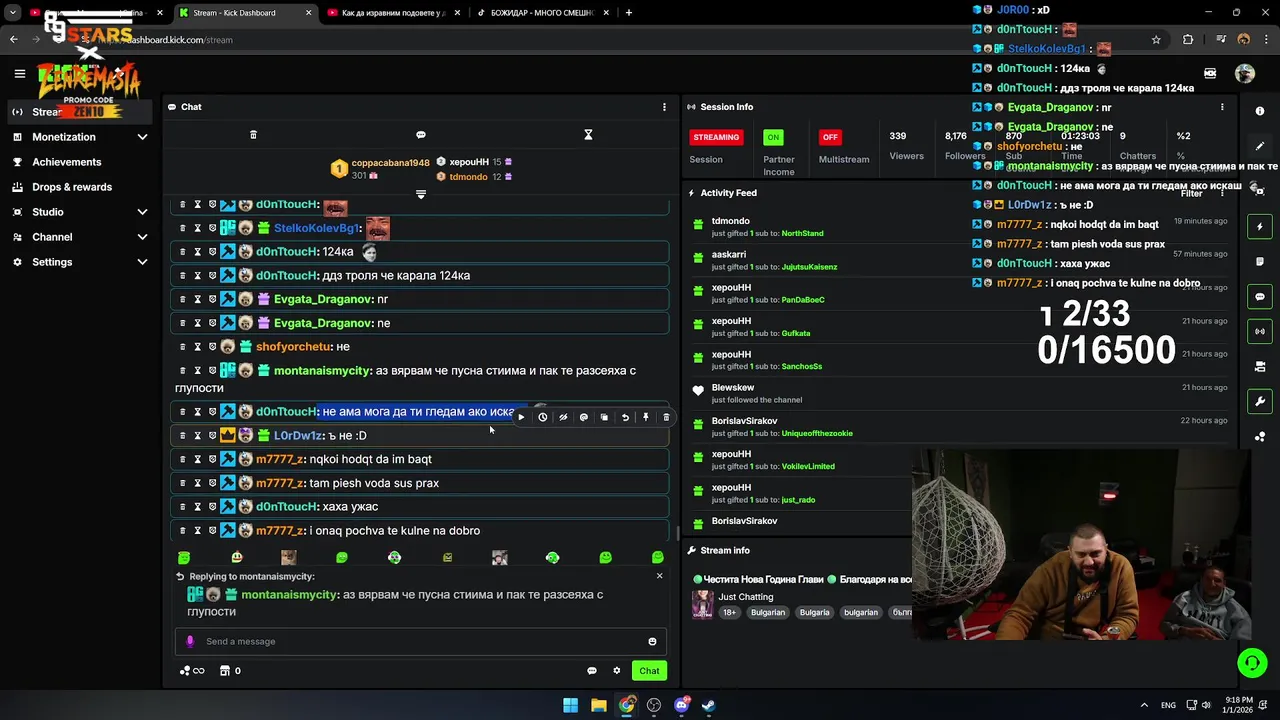Close the replying-to banner
This screenshot has height=720, width=1280.
point(659,576)
